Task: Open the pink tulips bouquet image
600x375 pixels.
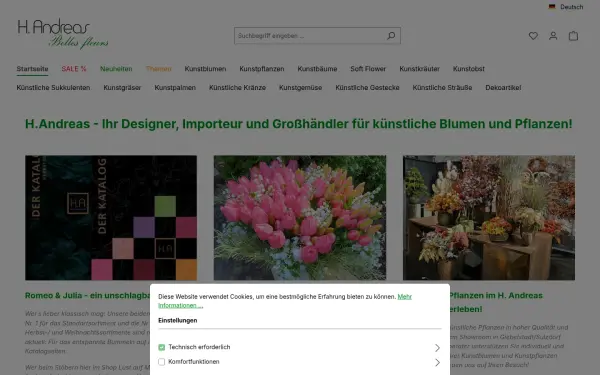Action: click(300, 218)
